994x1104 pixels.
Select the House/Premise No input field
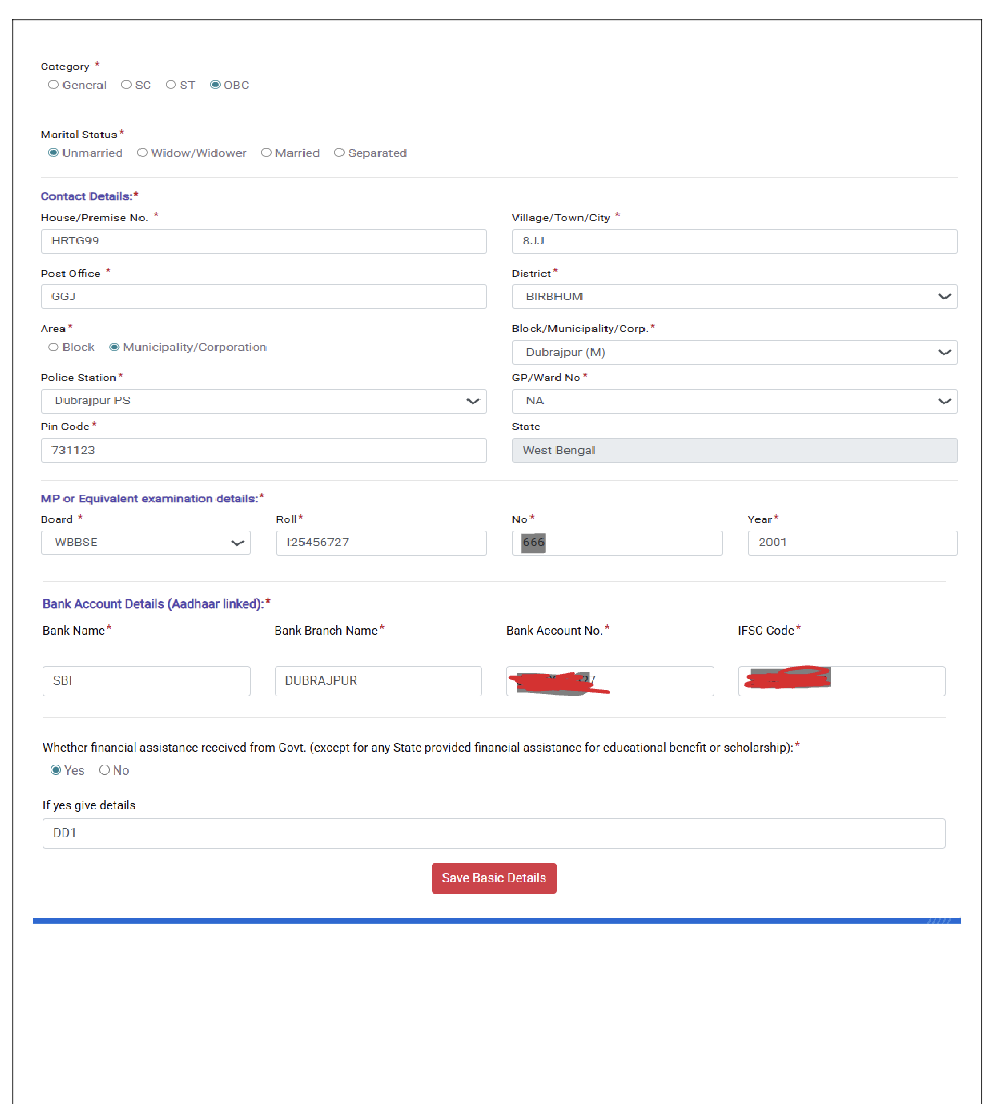263,241
